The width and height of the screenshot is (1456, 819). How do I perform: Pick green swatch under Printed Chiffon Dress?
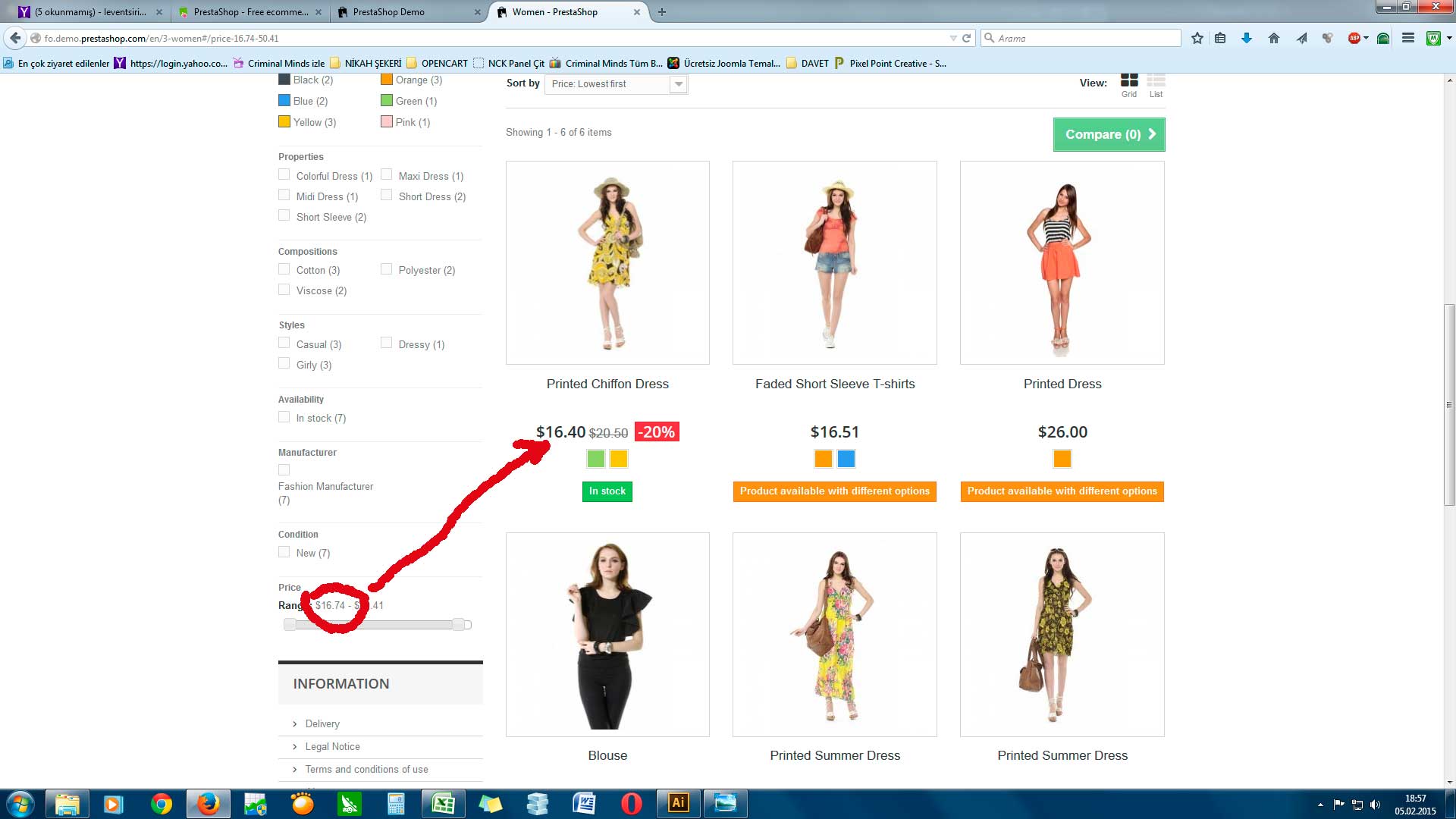click(596, 459)
